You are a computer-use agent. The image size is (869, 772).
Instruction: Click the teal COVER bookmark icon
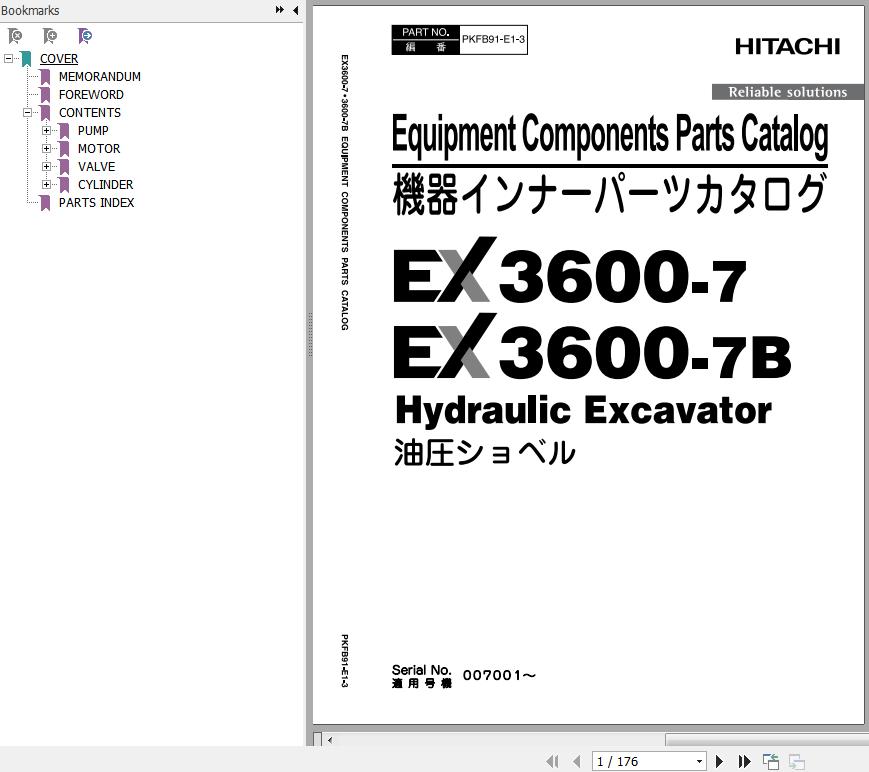tap(26, 59)
